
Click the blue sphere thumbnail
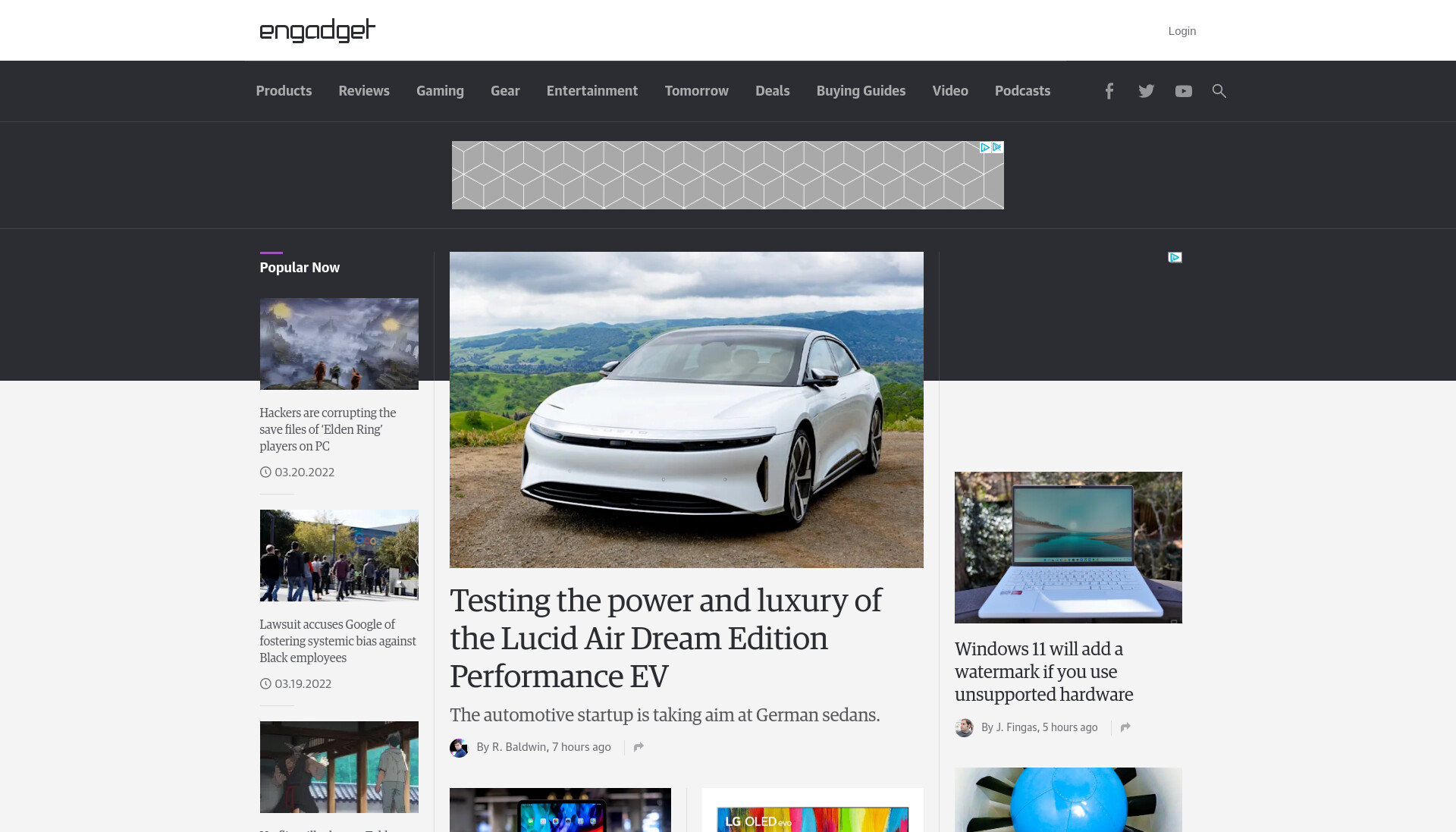coord(1068,799)
